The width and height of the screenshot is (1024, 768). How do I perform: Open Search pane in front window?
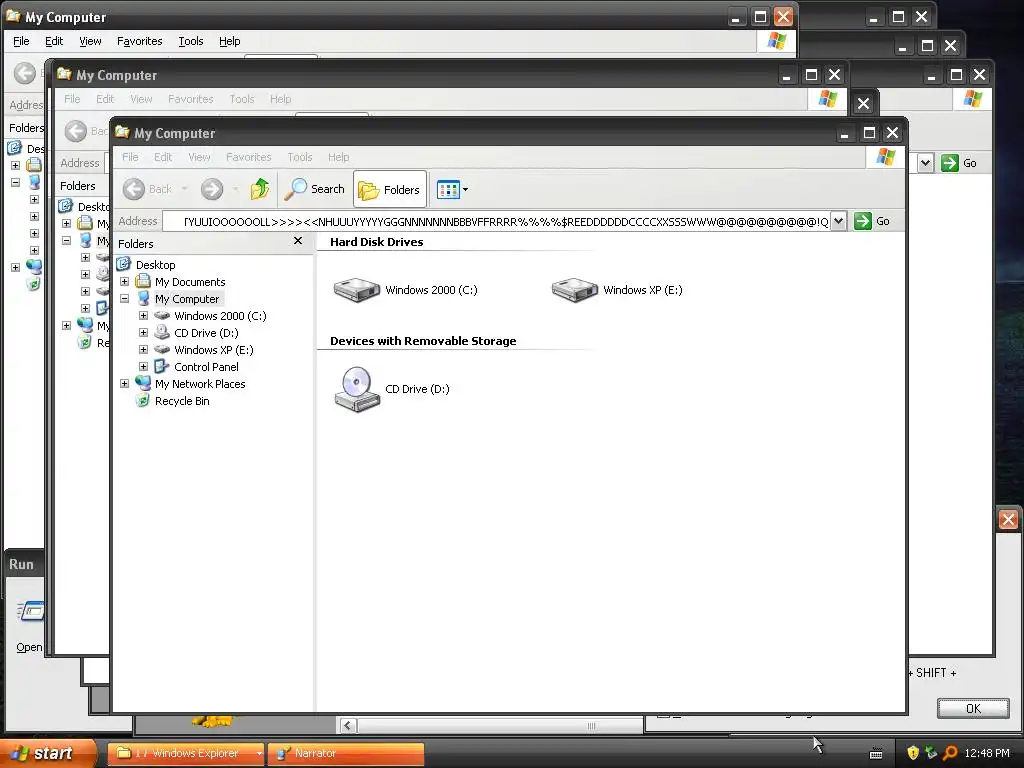coord(315,189)
